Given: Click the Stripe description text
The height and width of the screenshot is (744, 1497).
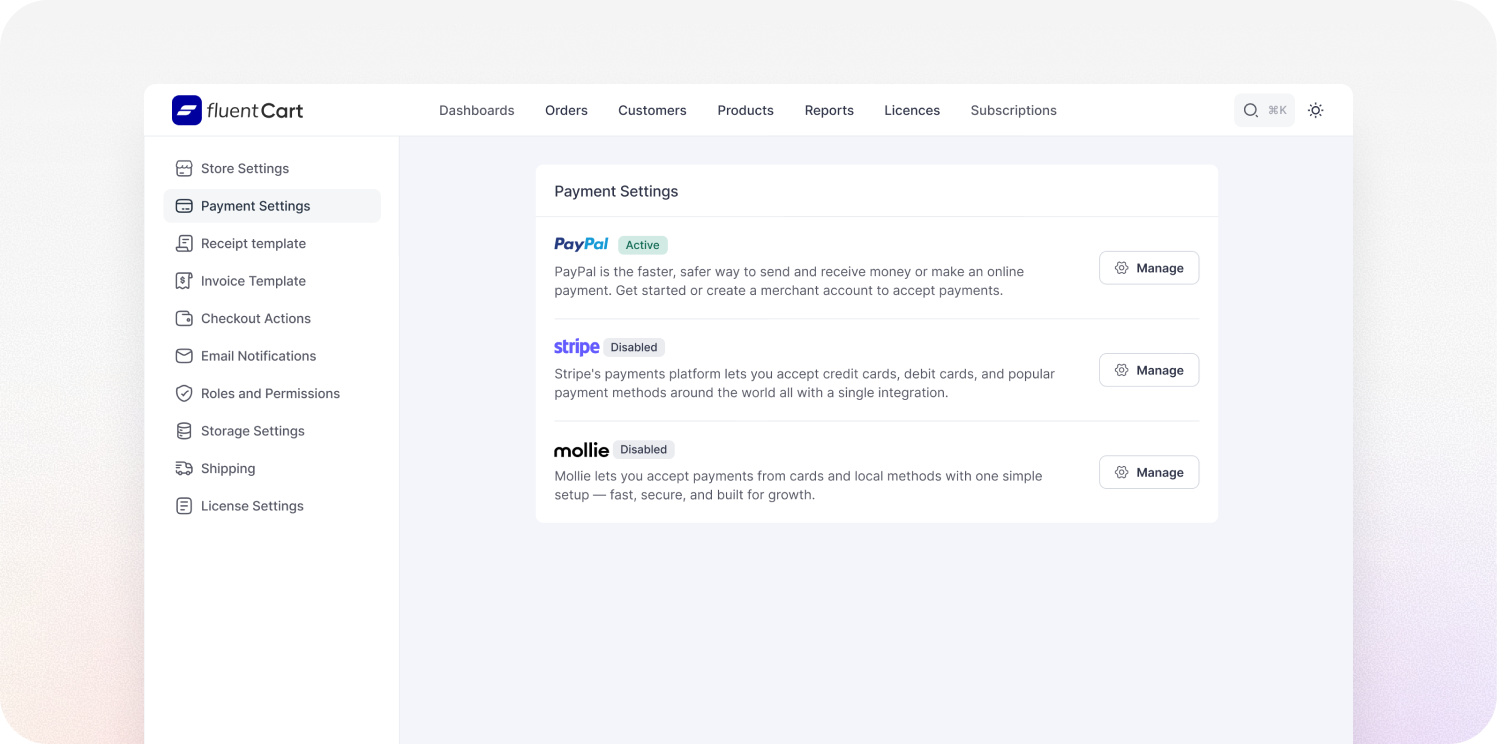Looking at the screenshot, I should [805, 383].
